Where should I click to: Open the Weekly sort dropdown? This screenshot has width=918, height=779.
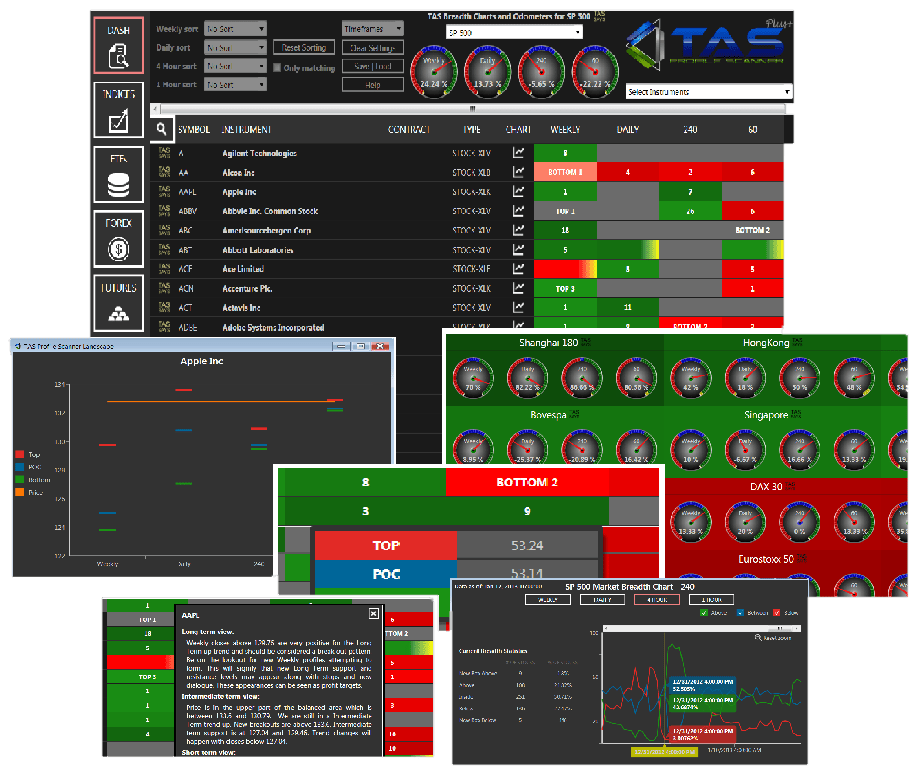click(x=235, y=28)
